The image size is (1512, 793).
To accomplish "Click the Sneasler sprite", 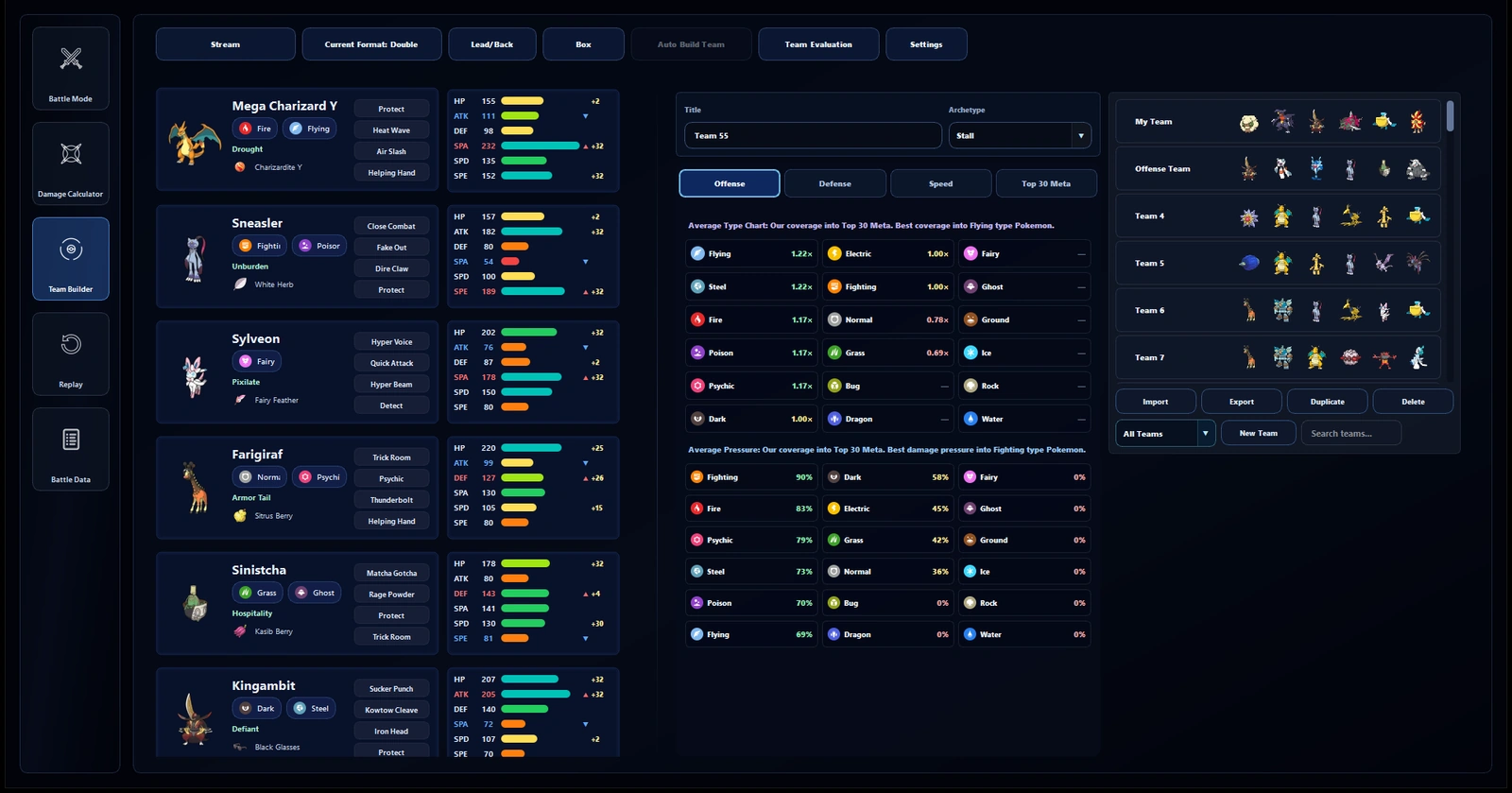I will 195,258.
